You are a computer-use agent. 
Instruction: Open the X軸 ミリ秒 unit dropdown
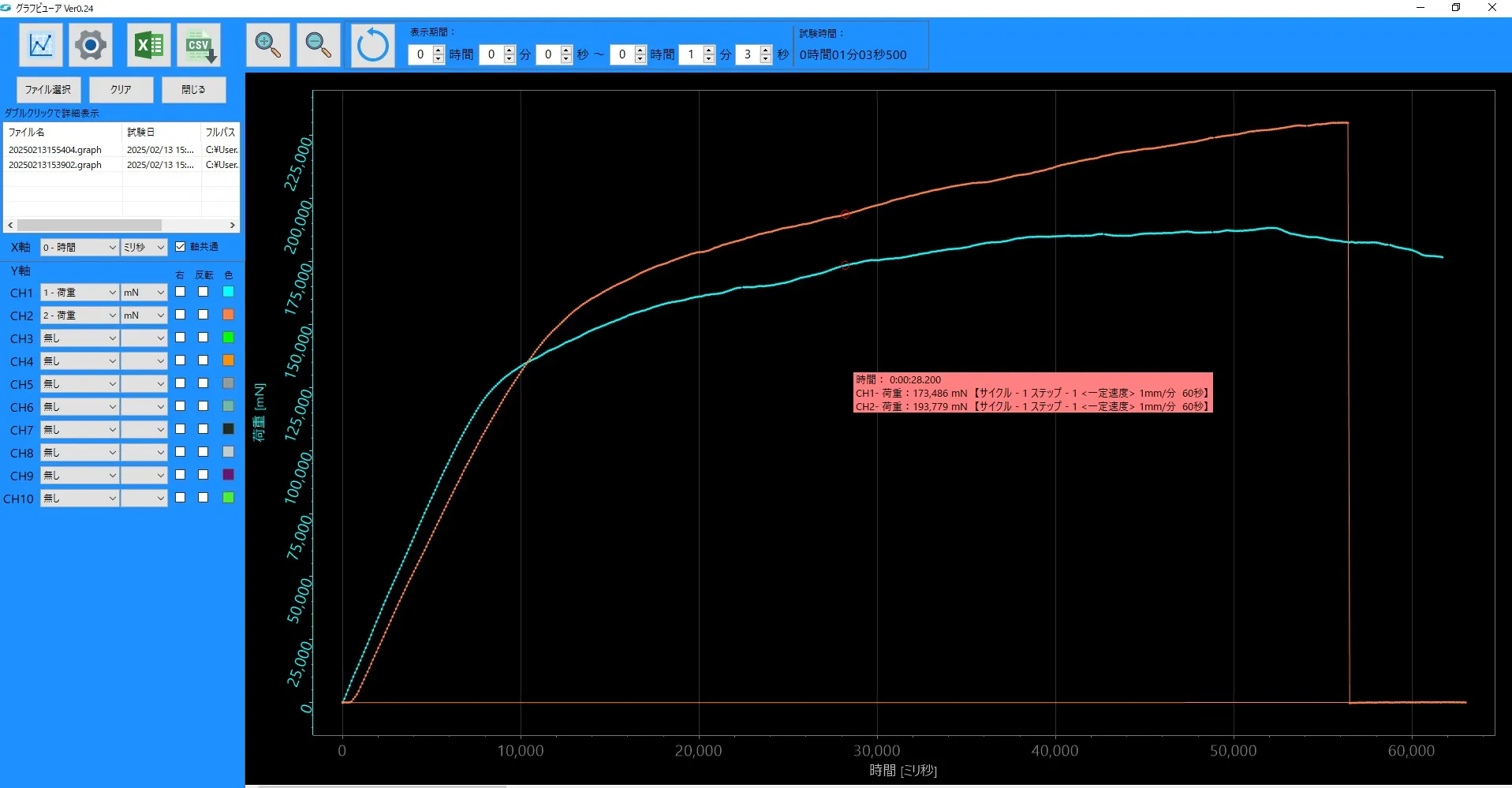[x=144, y=248]
